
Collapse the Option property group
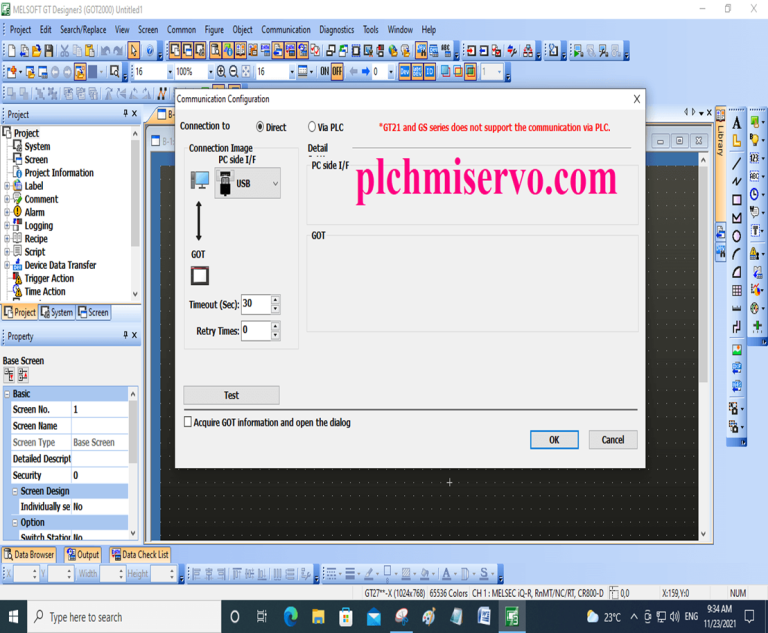(15, 523)
